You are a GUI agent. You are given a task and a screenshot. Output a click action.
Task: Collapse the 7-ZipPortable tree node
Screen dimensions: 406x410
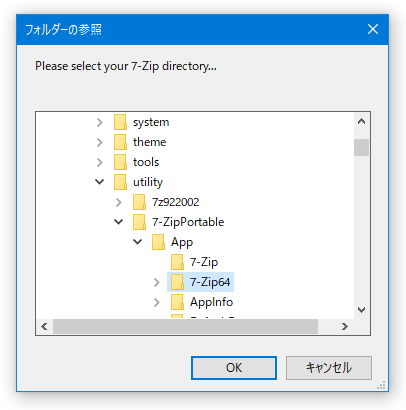pyautogui.click(x=118, y=222)
